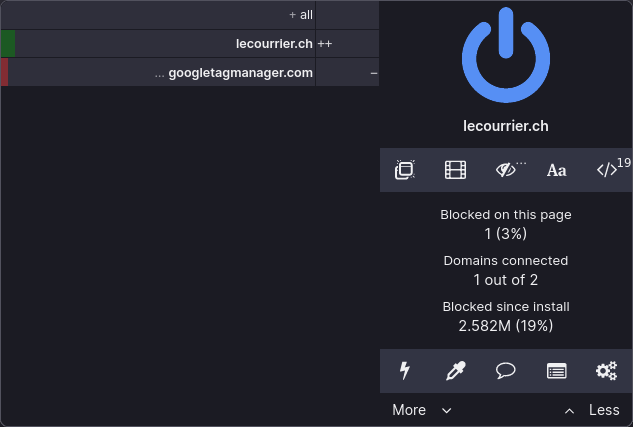This screenshot has height=427, width=633.
Task: Toggle popup blocking for this site
Action: [x=405, y=170]
